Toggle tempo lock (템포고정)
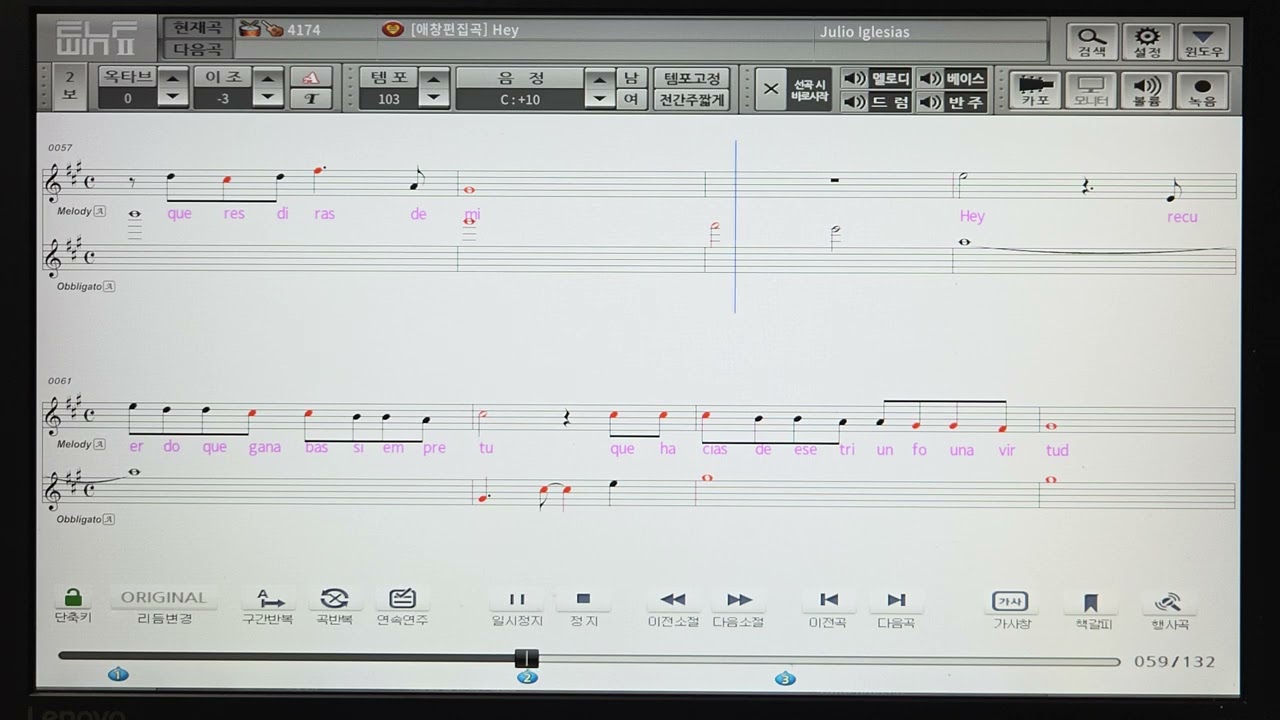The image size is (1280, 720). pos(691,78)
